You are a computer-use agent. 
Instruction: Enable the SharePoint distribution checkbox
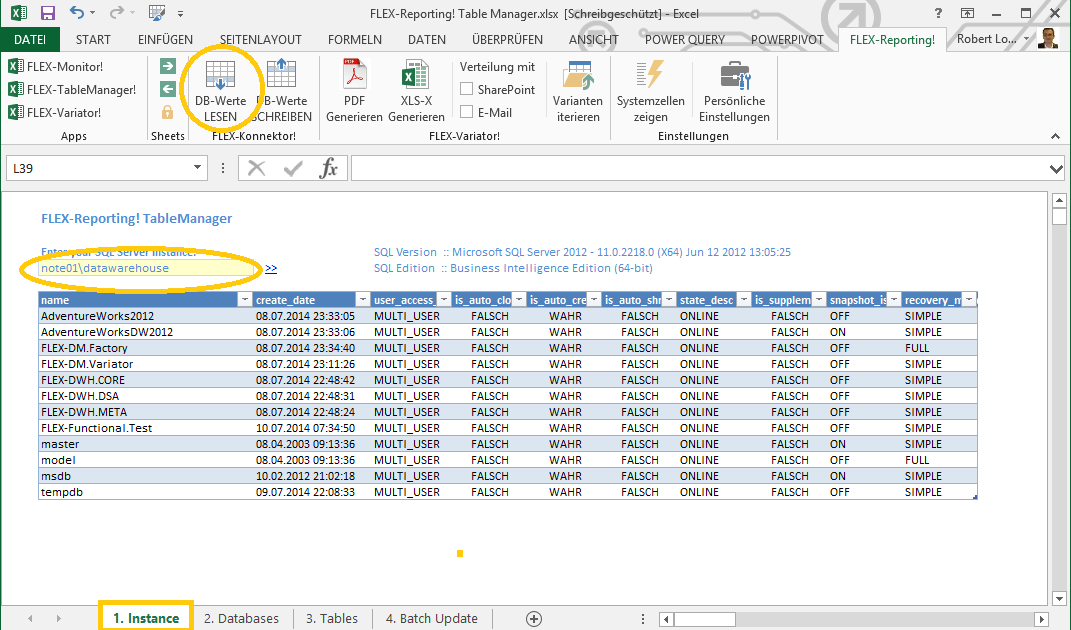coord(467,89)
